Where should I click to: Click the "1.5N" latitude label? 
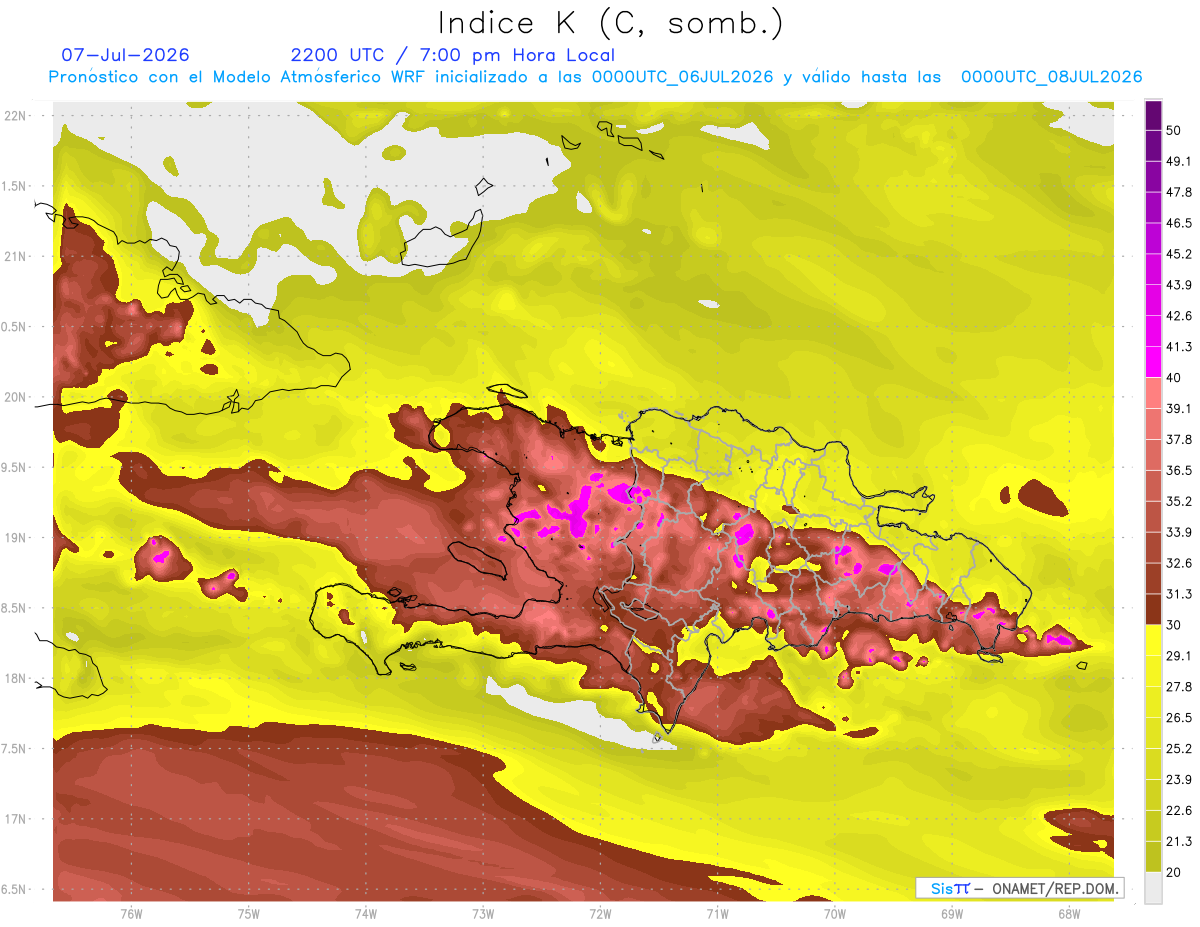pos(15,186)
